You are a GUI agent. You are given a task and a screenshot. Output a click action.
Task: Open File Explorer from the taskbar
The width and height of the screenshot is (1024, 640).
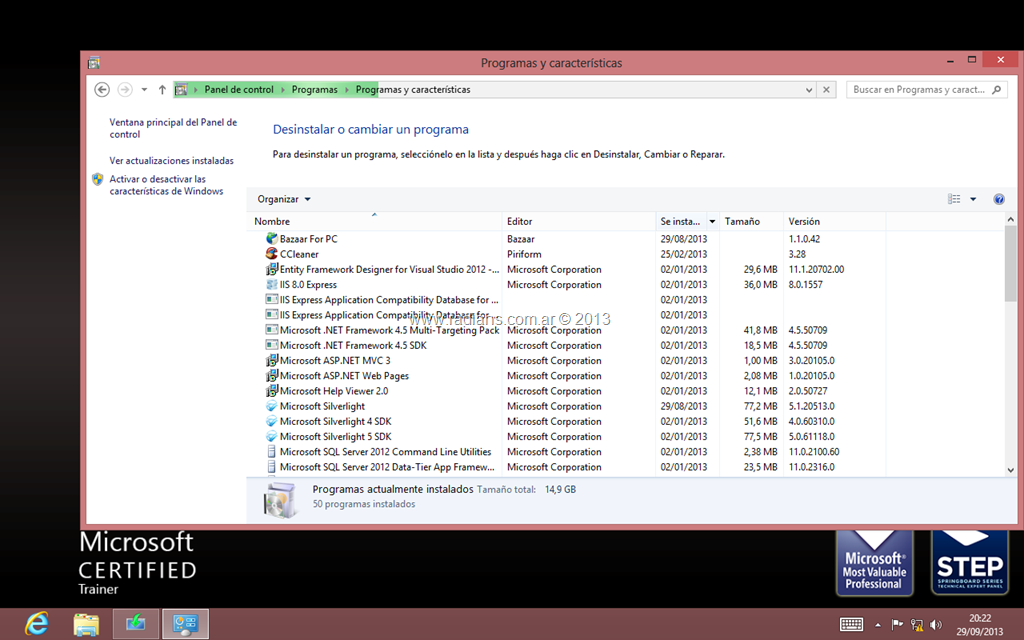tap(86, 623)
